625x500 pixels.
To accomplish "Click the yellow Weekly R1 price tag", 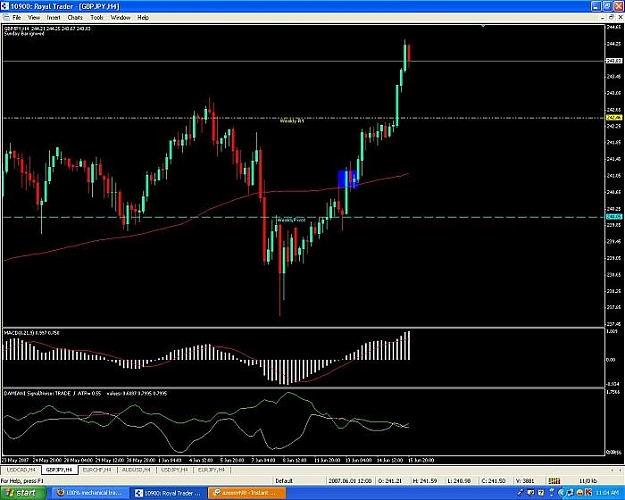I will (x=614, y=118).
